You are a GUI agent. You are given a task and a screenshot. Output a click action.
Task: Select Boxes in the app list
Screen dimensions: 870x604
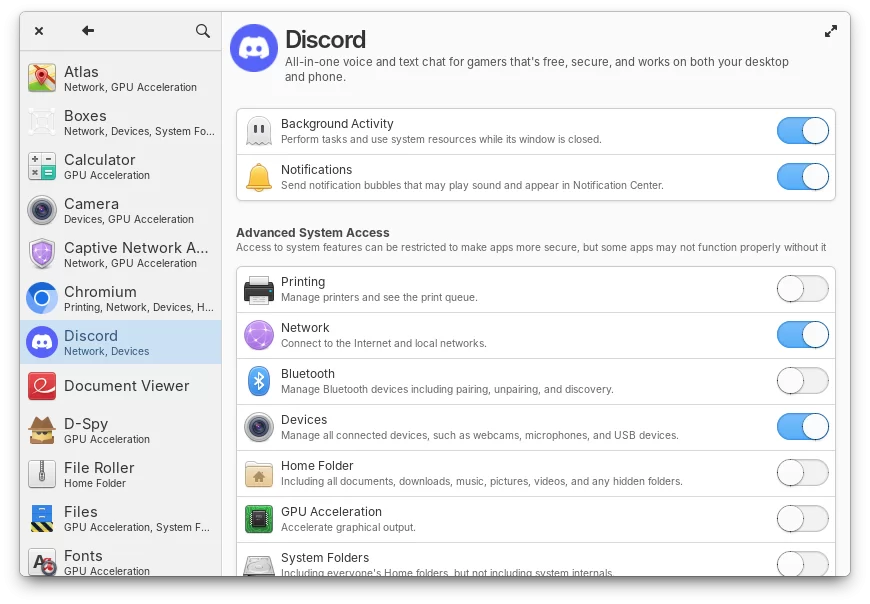point(120,121)
